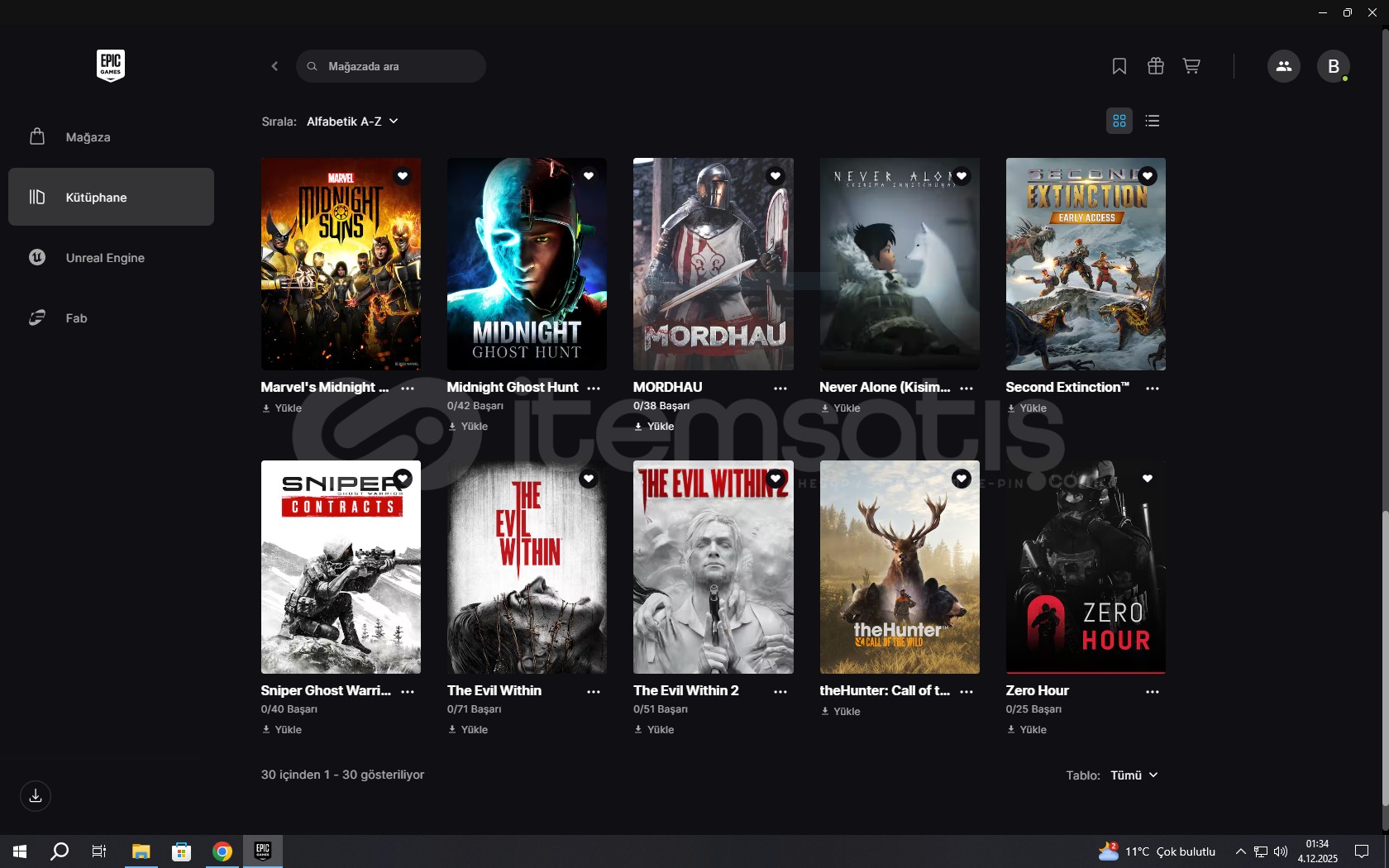Click Yükle under Never Alone
This screenshot has height=868, width=1389.
(841, 408)
